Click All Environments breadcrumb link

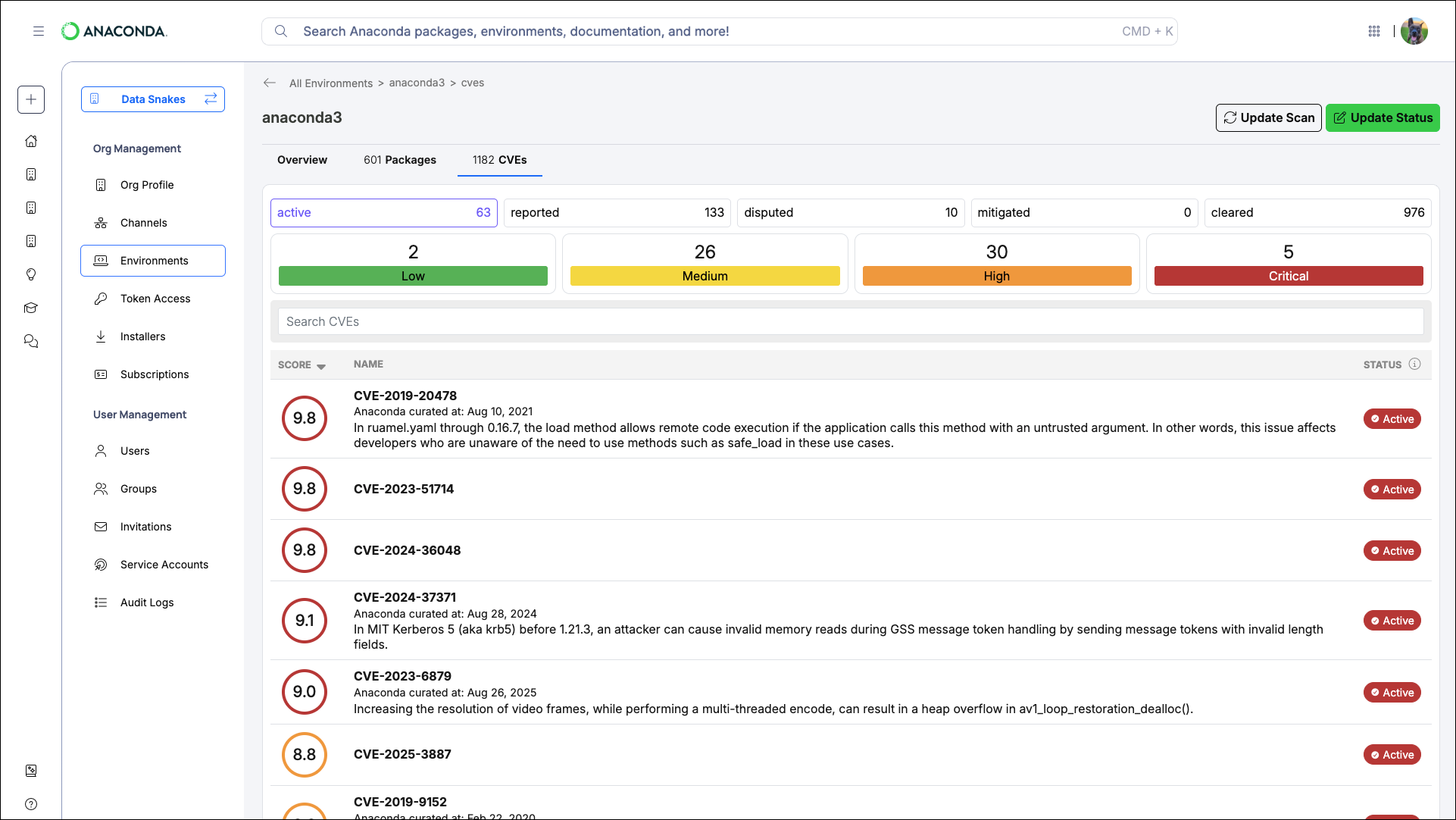tap(331, 83)
